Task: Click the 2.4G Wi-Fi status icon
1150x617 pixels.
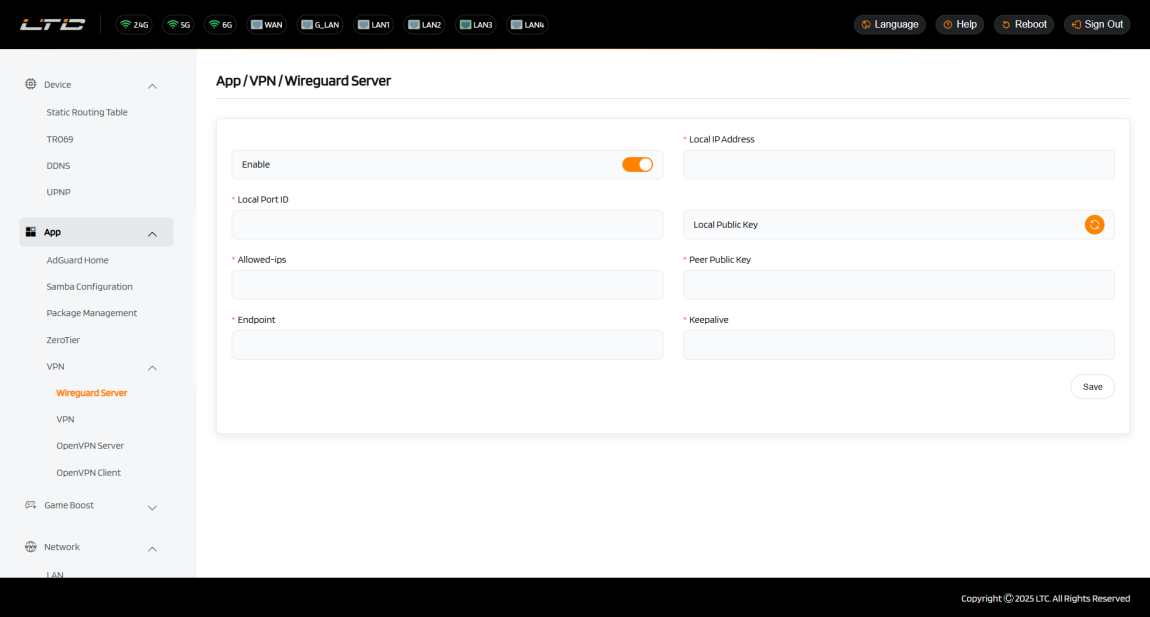Action: click(134, 25)
